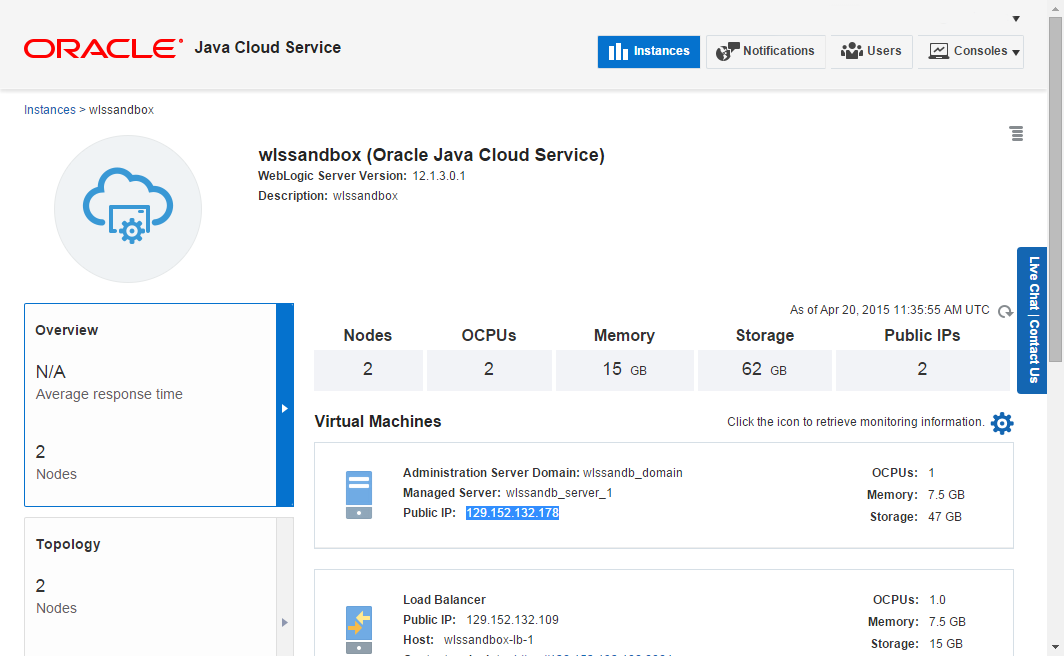Click the Load Balancer virtual machine icon

point(359,627)
